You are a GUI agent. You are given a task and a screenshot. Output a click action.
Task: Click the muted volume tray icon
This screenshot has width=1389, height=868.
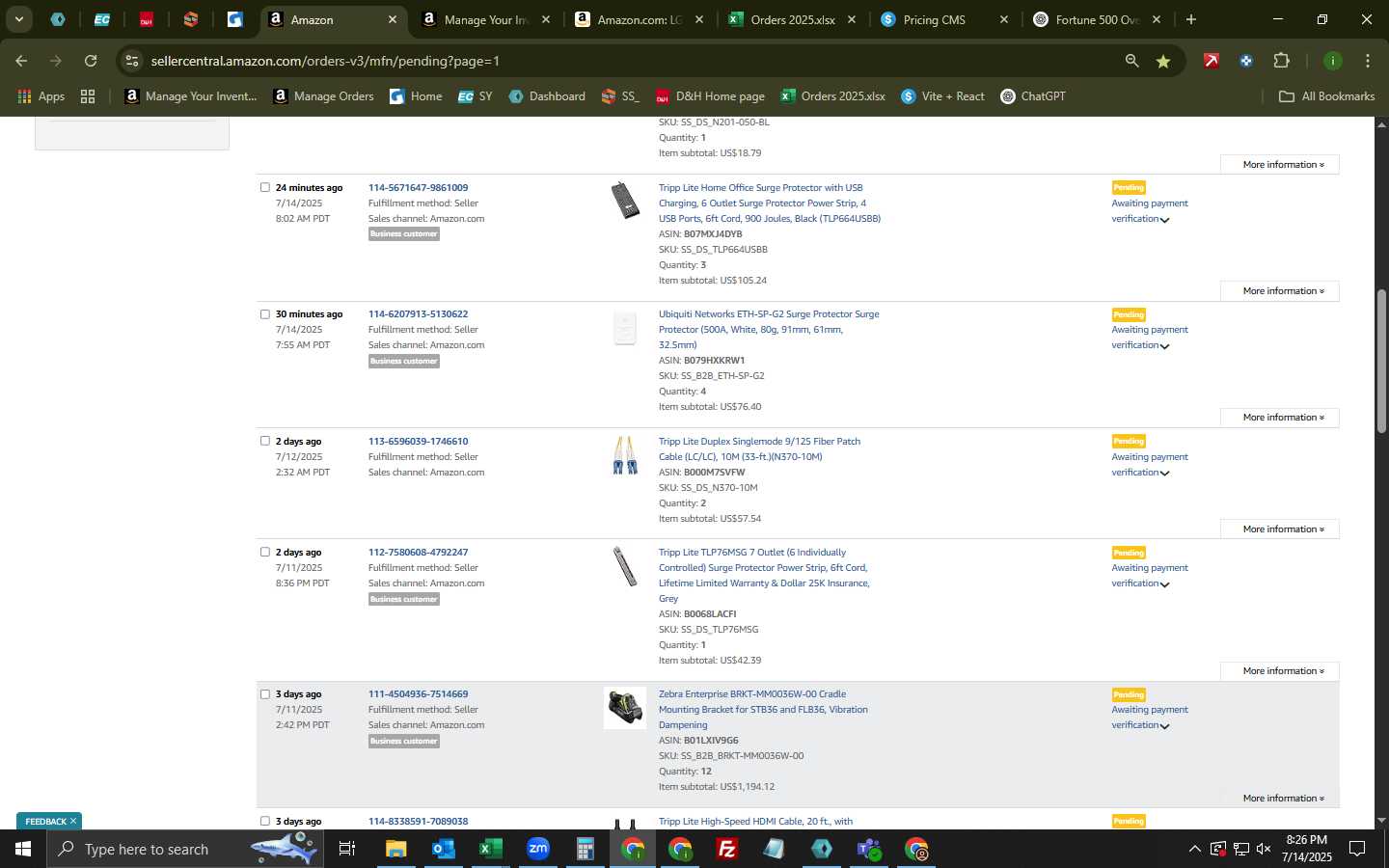click(x=1265, y=849)
